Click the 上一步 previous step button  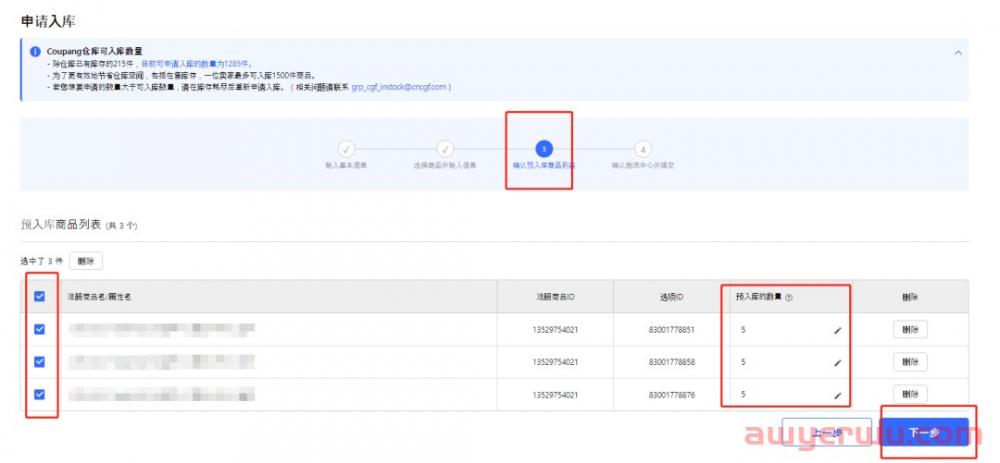coord(826,432)
